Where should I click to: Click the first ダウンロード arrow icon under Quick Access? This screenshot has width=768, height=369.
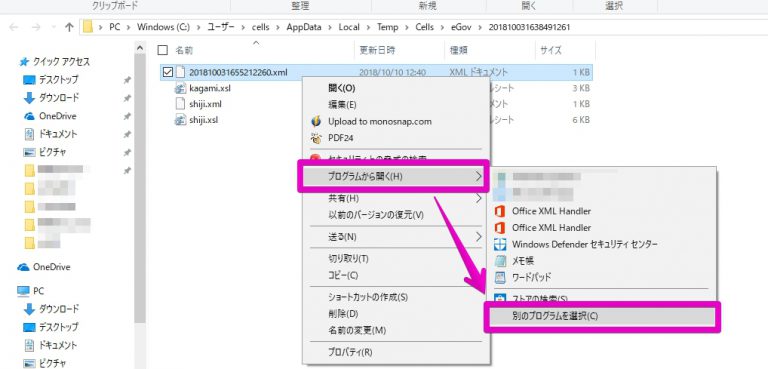point(29,98)
